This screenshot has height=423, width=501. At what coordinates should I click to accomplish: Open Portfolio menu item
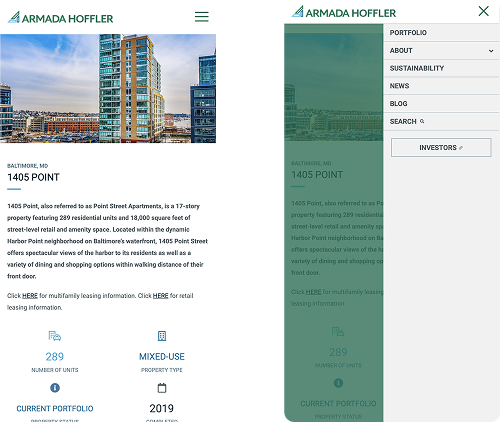pos(441,33)
